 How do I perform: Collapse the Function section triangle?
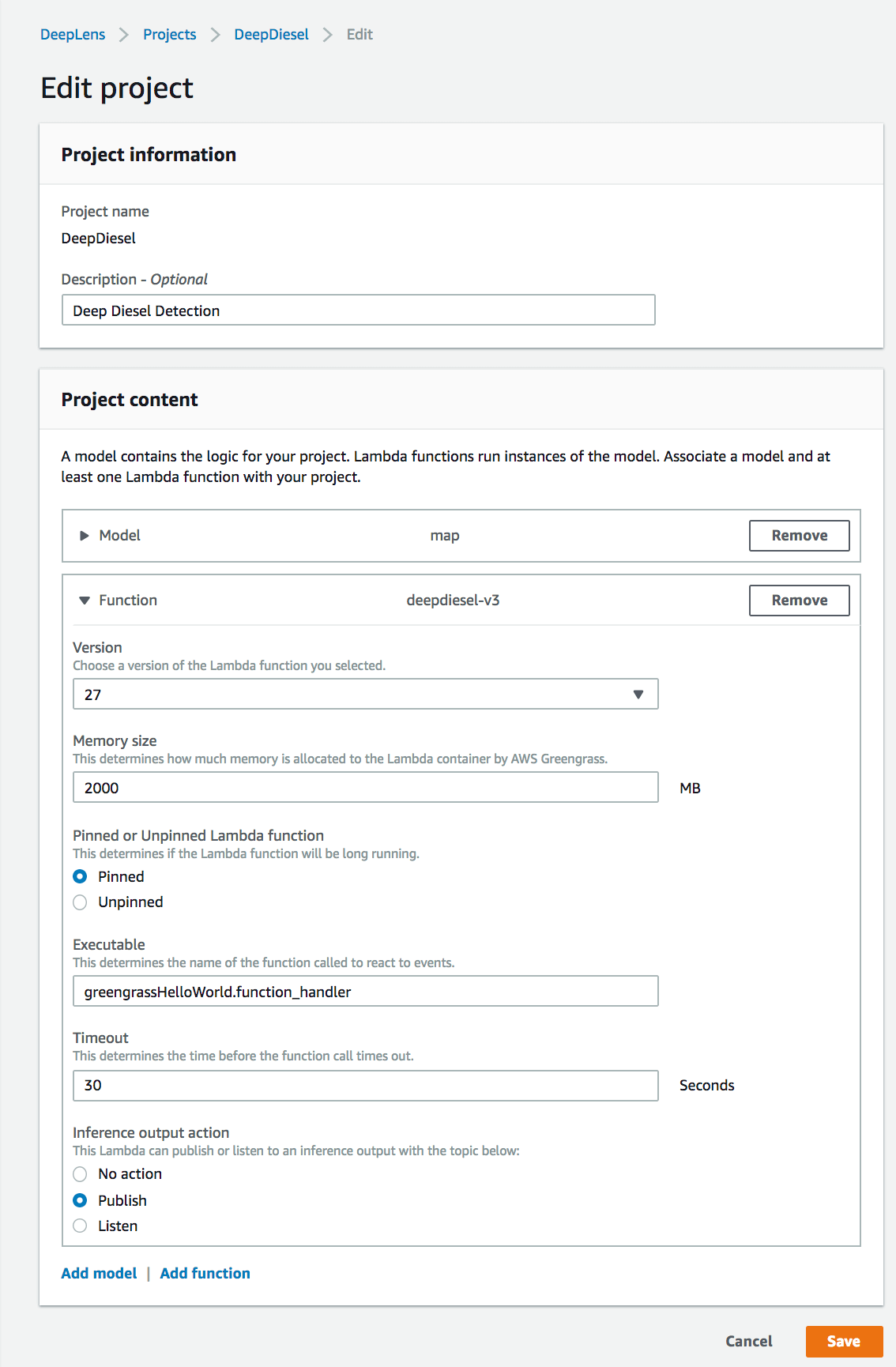coord(85,601)
